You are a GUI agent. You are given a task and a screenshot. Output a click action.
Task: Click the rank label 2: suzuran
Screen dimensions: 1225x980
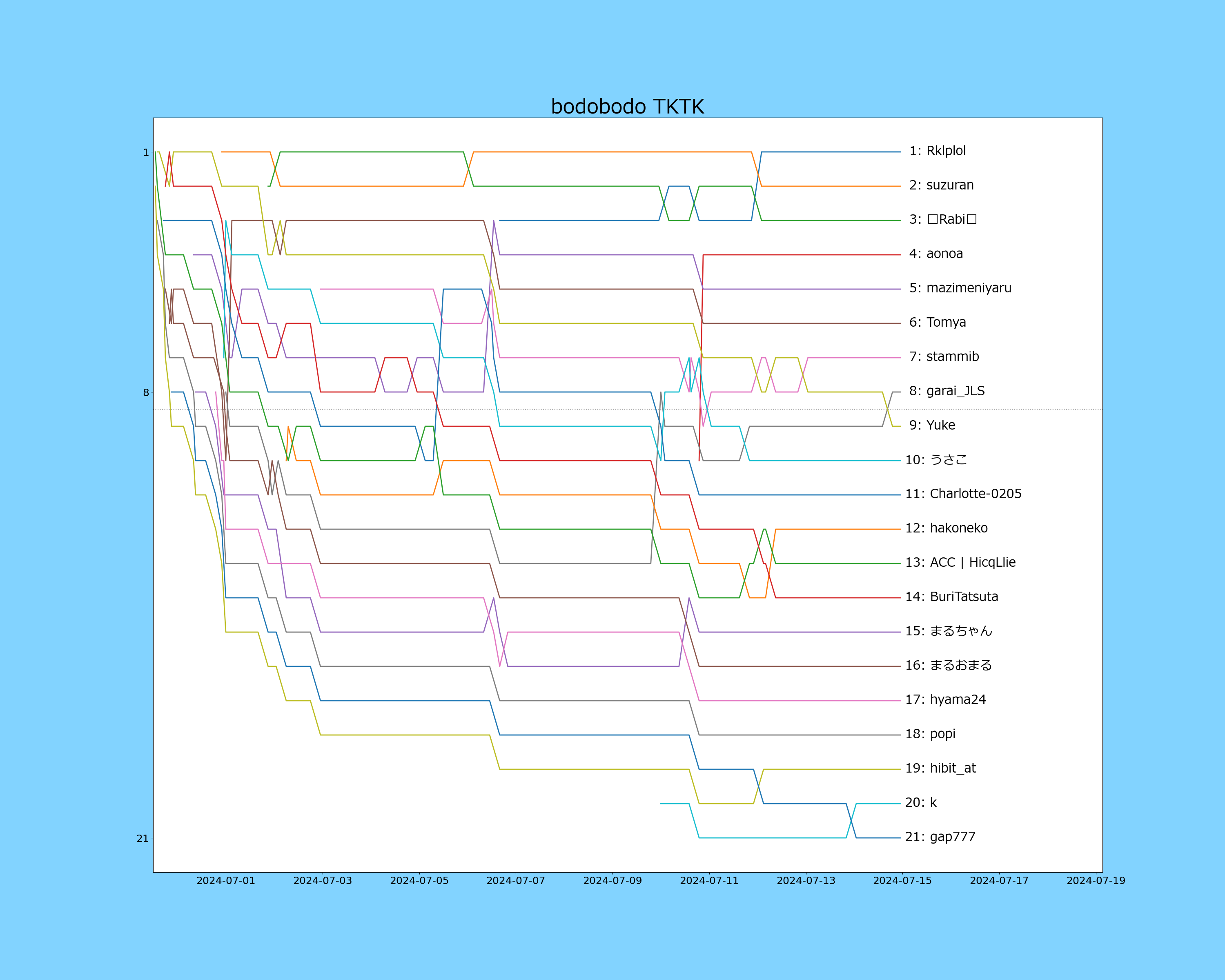coord(941,185)
